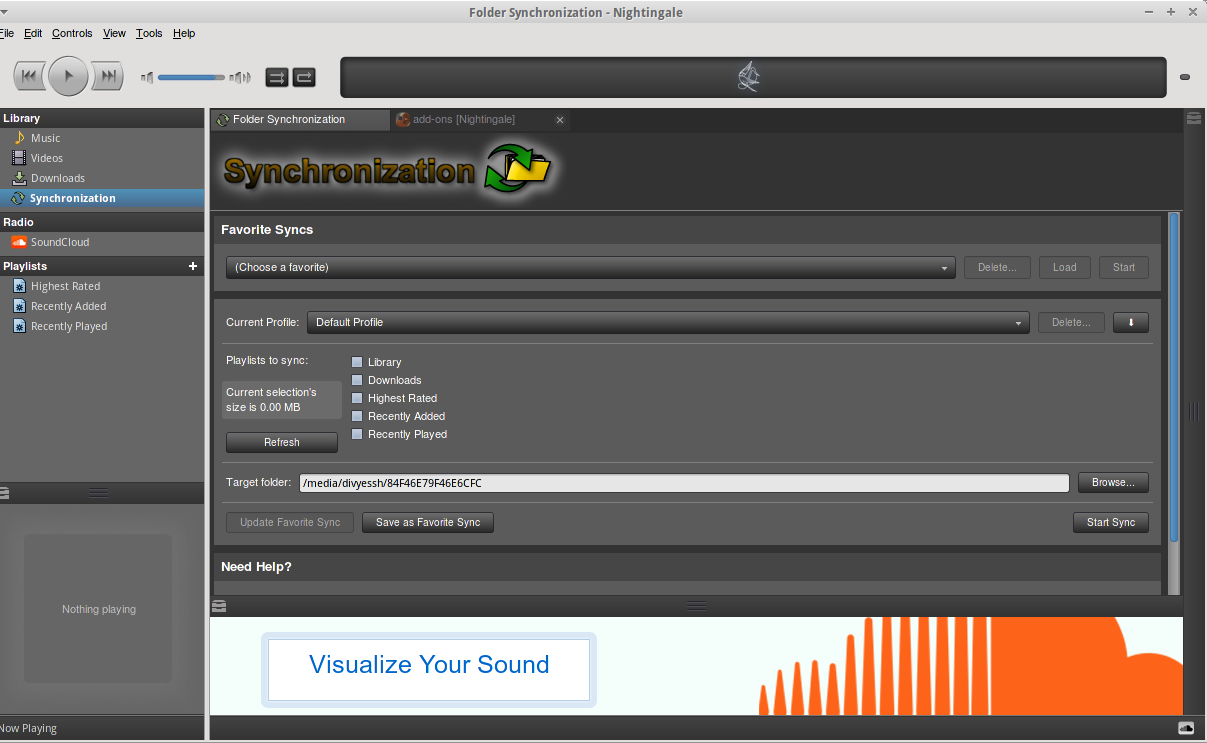This screenshot has height=743, width=1207.
Task: Open the Edit menu
Action: [x=33, y=33]
